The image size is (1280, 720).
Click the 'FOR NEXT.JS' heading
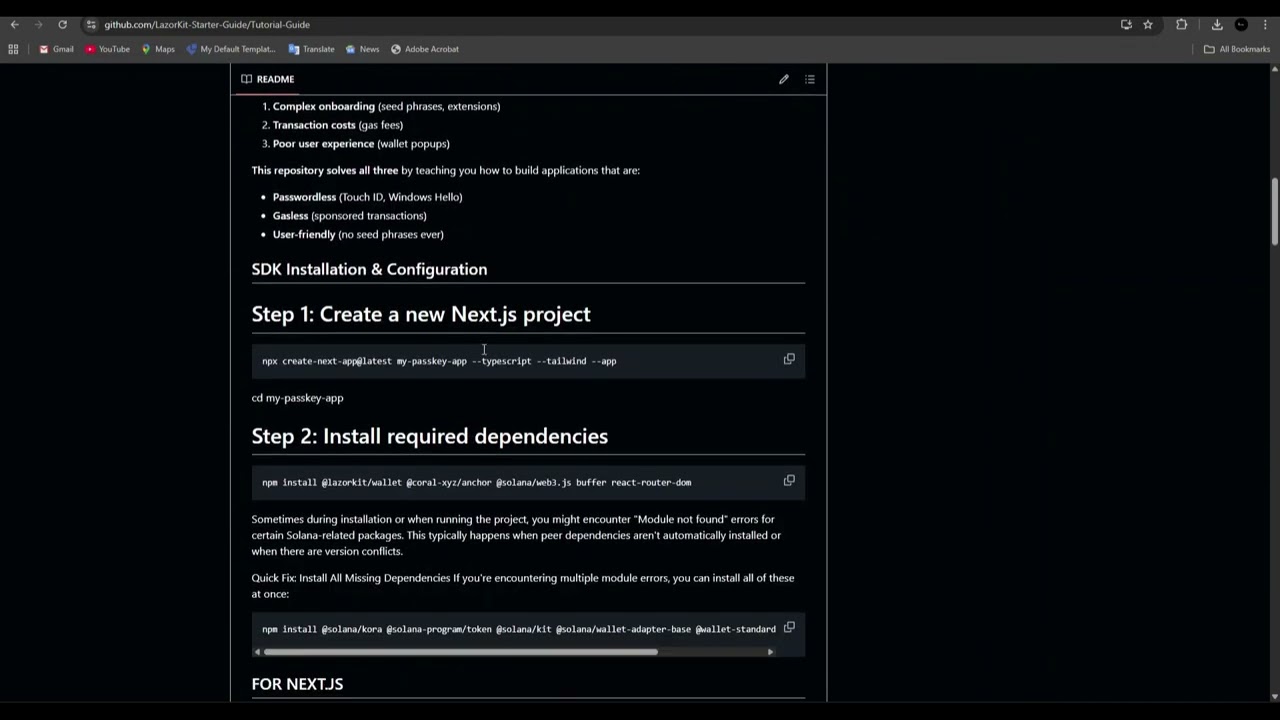pyautogui.click(x=297, y=684)
